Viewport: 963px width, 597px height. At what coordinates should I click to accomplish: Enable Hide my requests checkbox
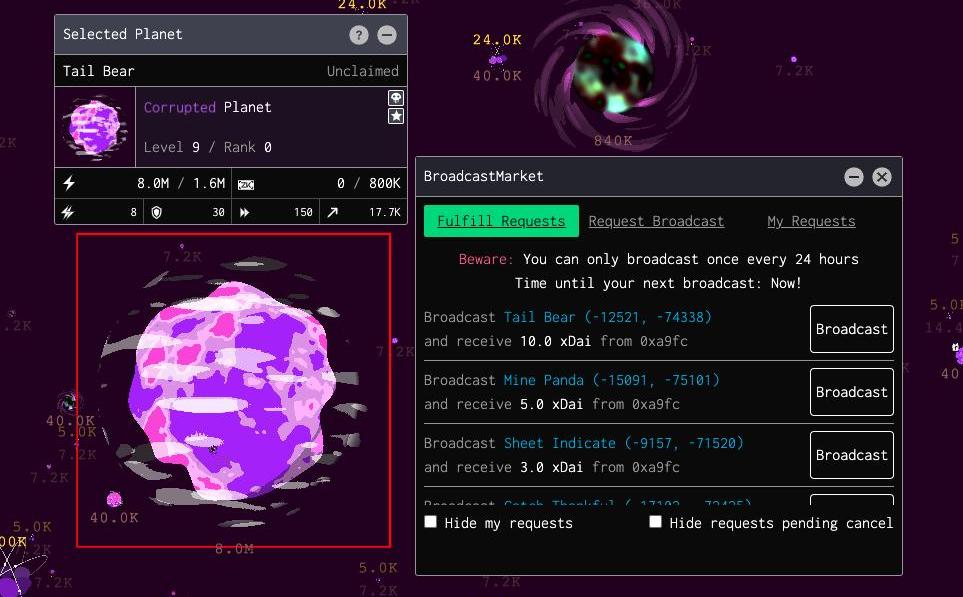click(431, 522)
